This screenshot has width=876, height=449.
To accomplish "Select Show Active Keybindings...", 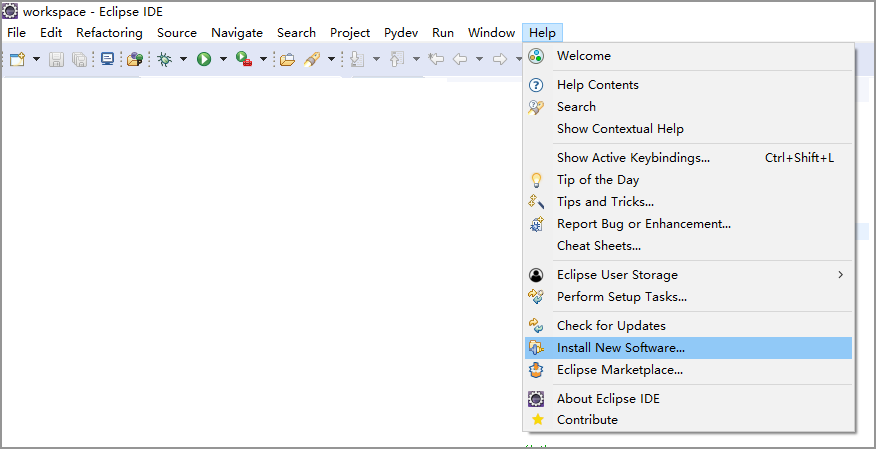I will click(x=688, y=158).
